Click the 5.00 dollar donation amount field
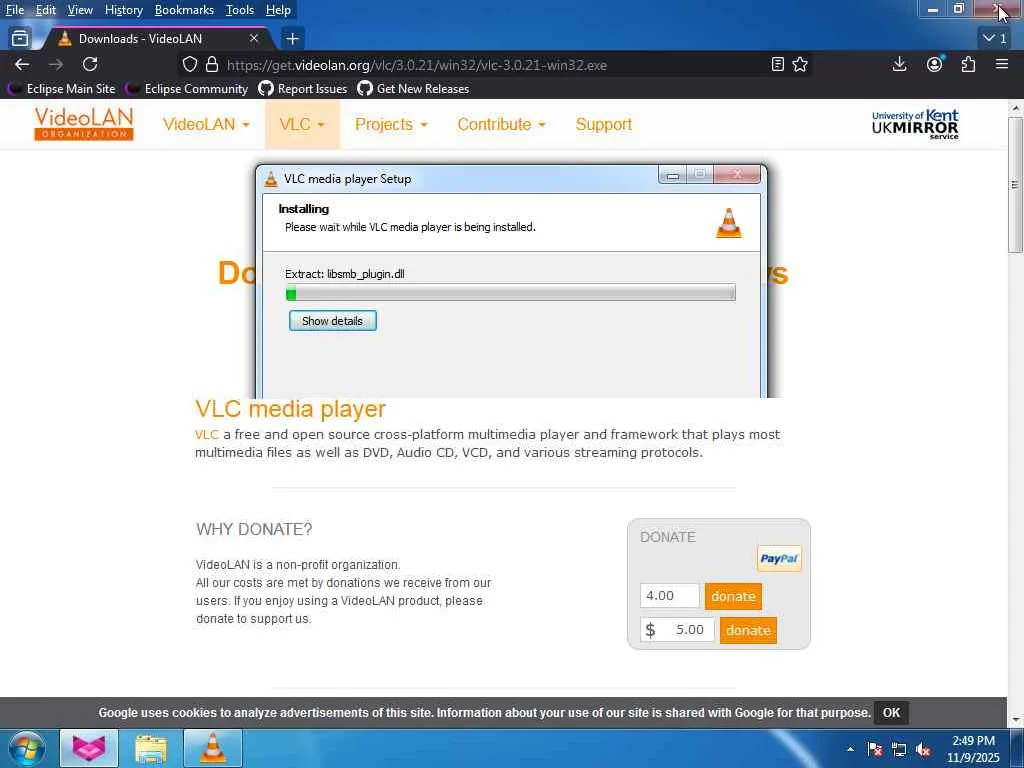This screenshot has width=1024, height=768. (x=677, y=630)
